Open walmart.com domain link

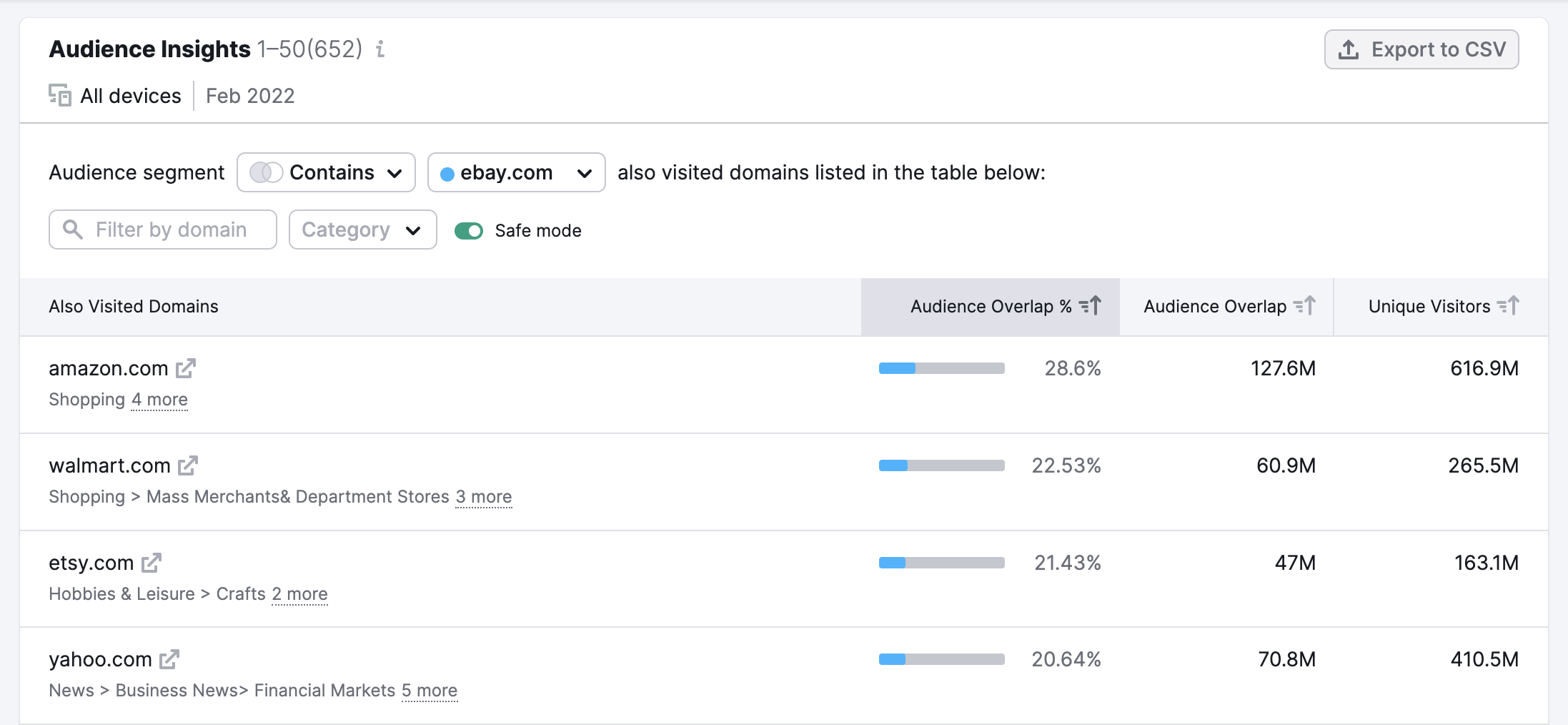point(109,465)
